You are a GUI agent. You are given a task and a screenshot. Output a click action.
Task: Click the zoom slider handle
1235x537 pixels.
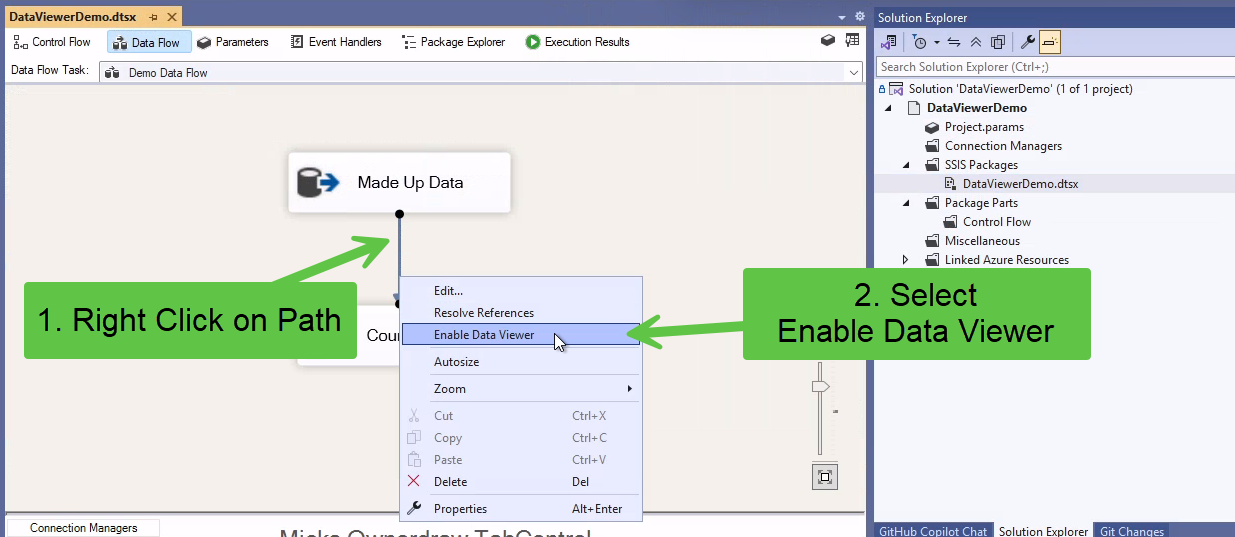pos(820,386)
